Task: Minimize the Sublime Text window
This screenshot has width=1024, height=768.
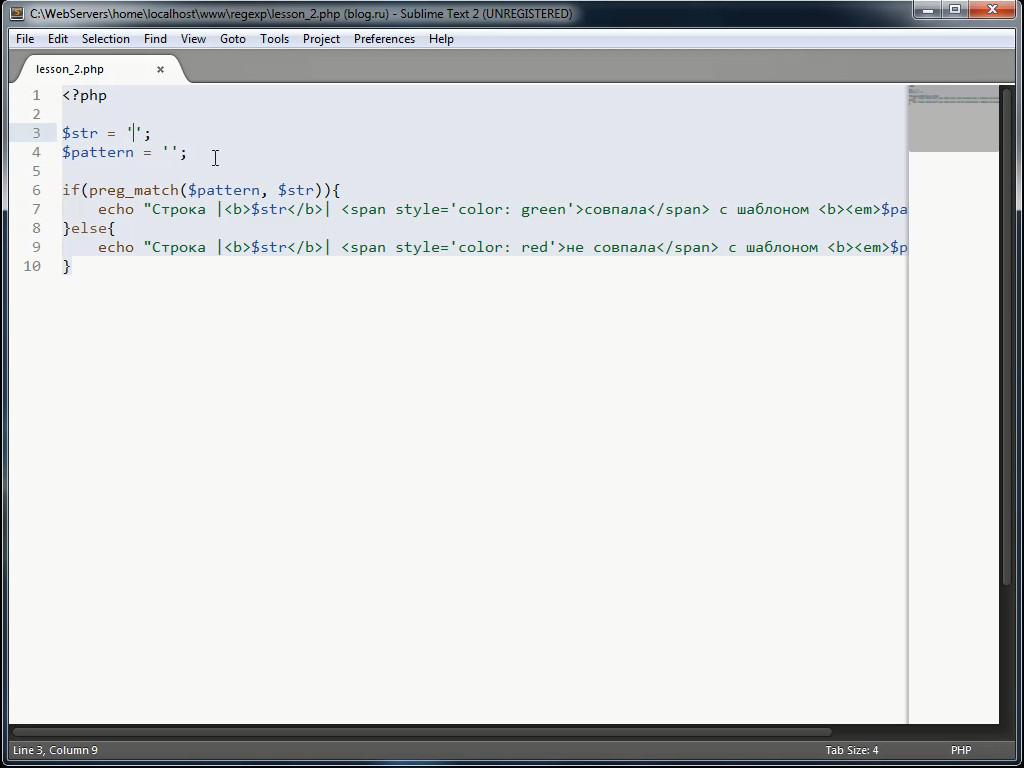Action: (927, 10)
